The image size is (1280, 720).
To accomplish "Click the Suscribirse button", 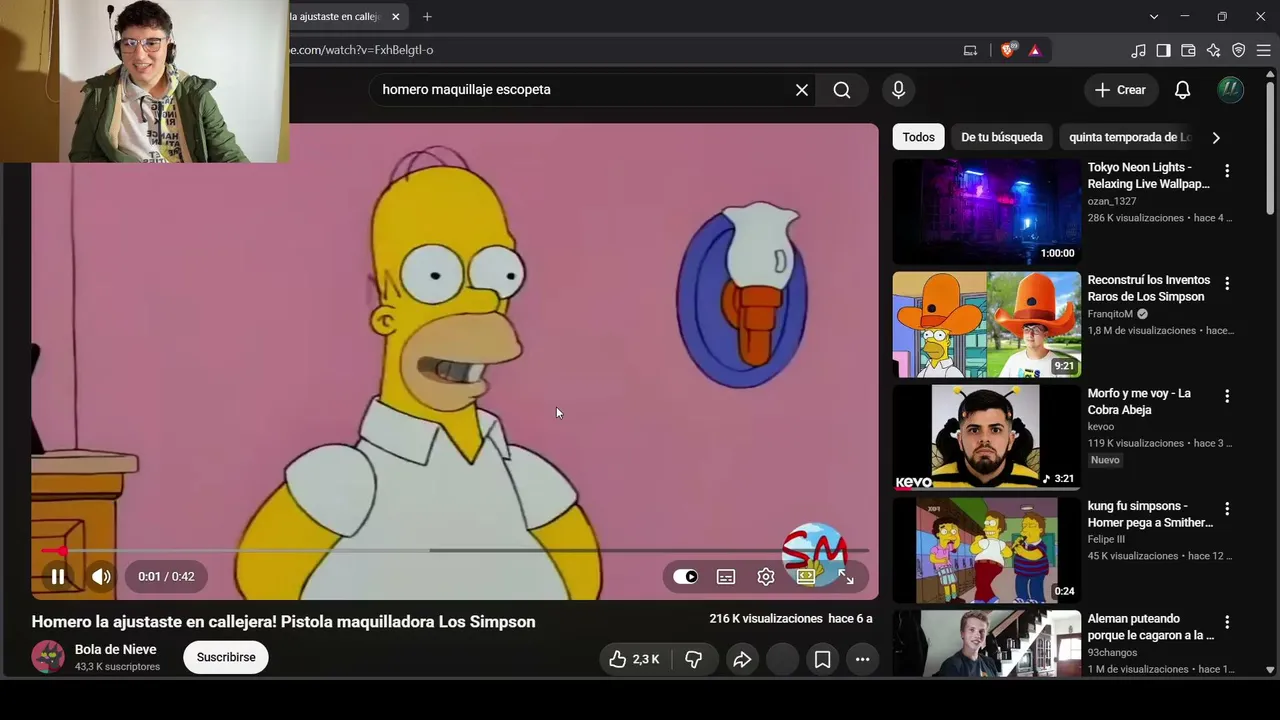I will 226,657.
